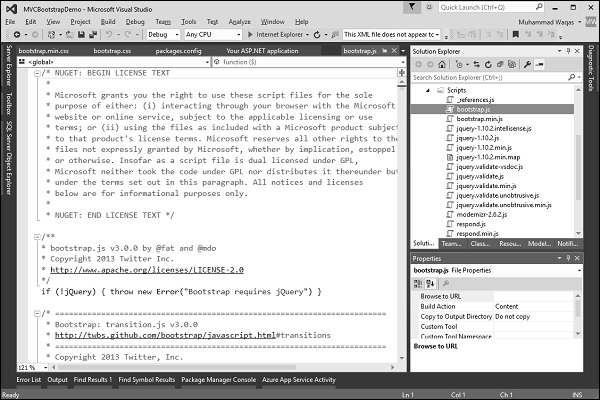Open the Project menu
This screenshot has height=400, width=600.
(x=80, y=22)
